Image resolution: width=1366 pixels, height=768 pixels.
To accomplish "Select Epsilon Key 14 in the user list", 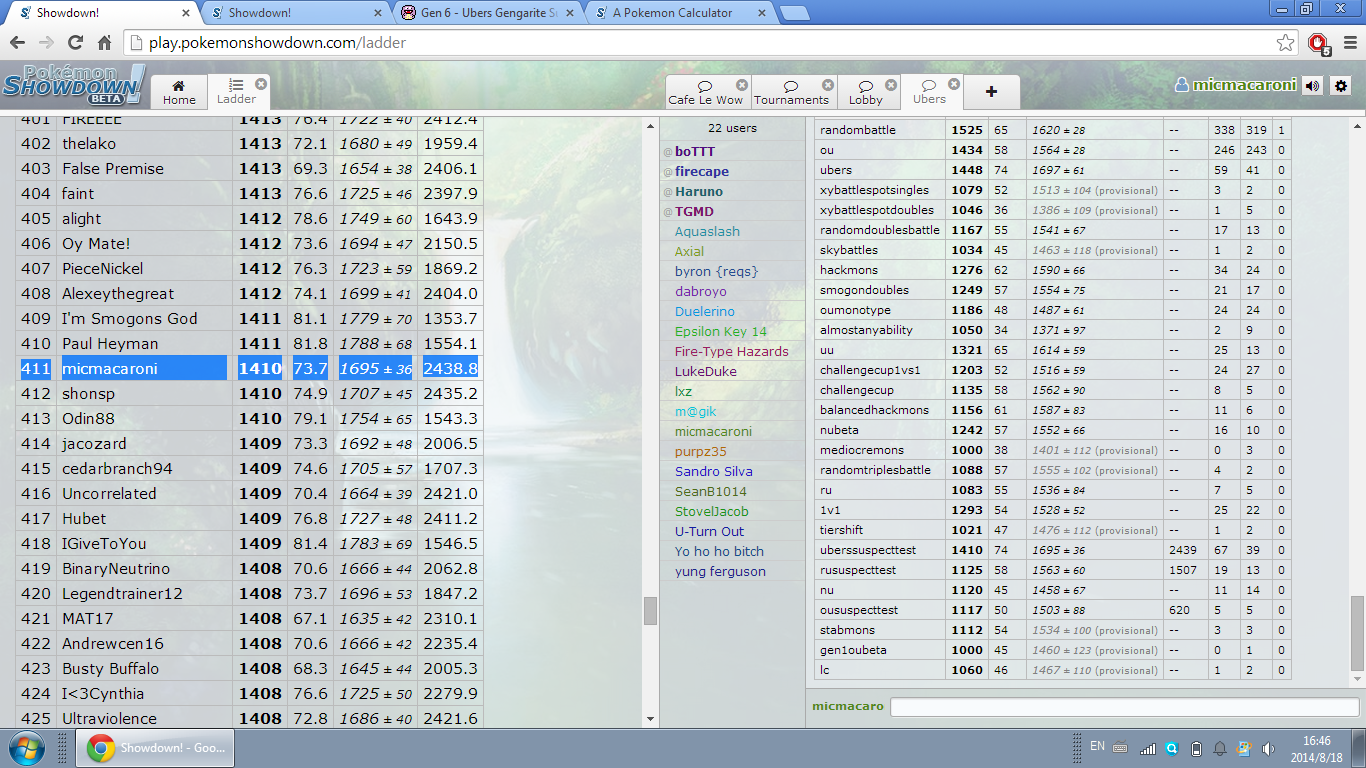I will click(721, 332).
